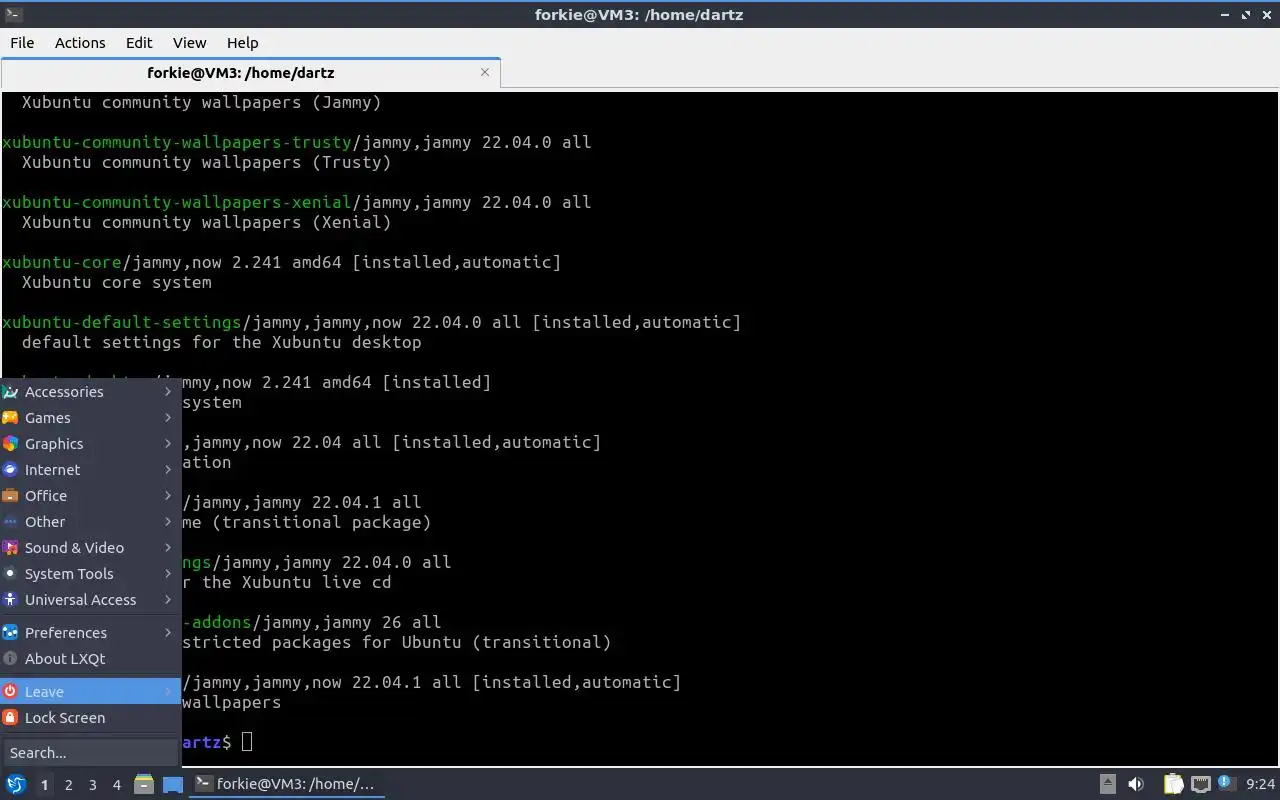1280x800 pixels.
Task: Open the View menu
Action: (189, 42)
